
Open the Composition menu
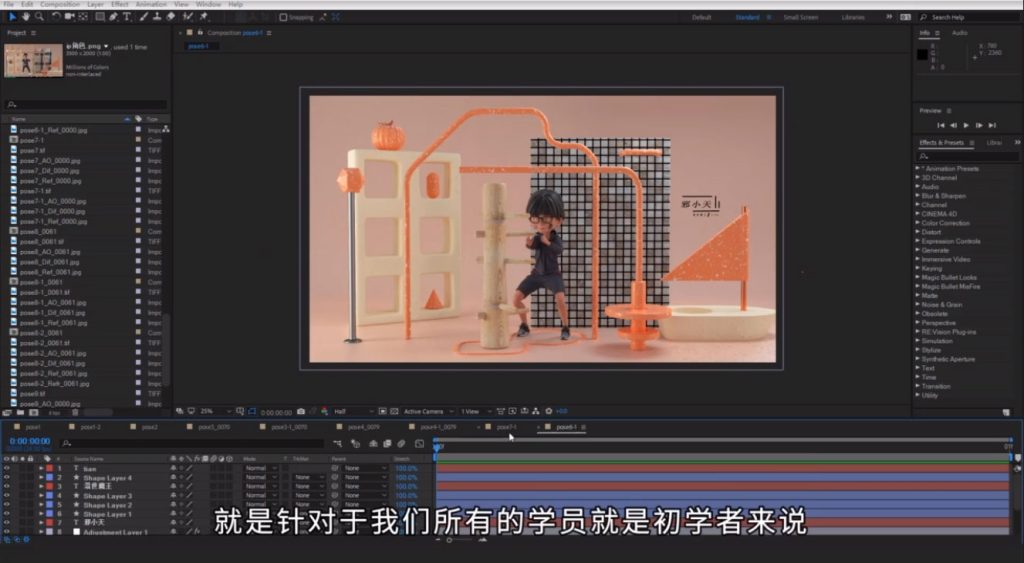pyautogui.click(x=60, y=4)
